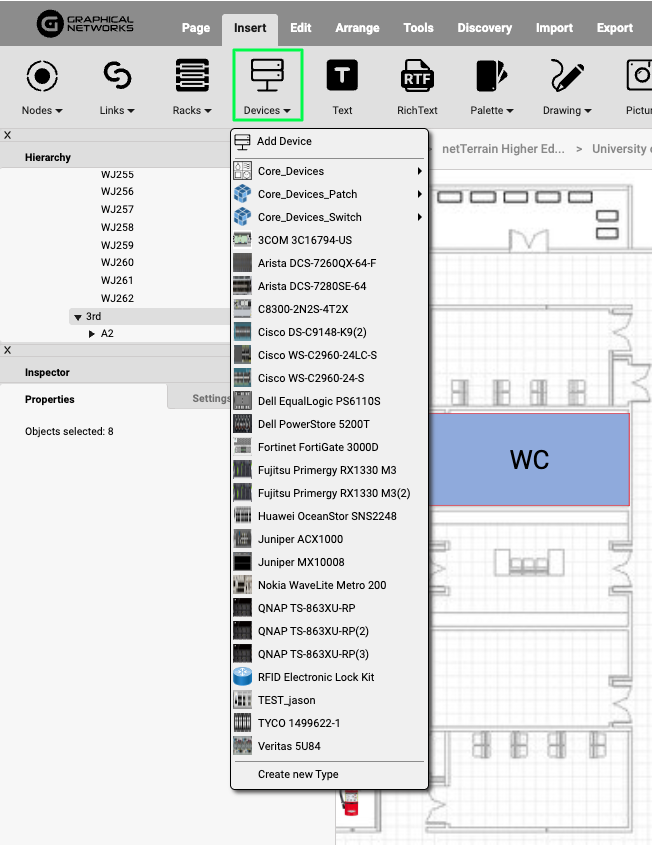This screenshot has width=652, height=845.
Task: Click the Nodes toolbar icon
Action: (x=41, y=77)
